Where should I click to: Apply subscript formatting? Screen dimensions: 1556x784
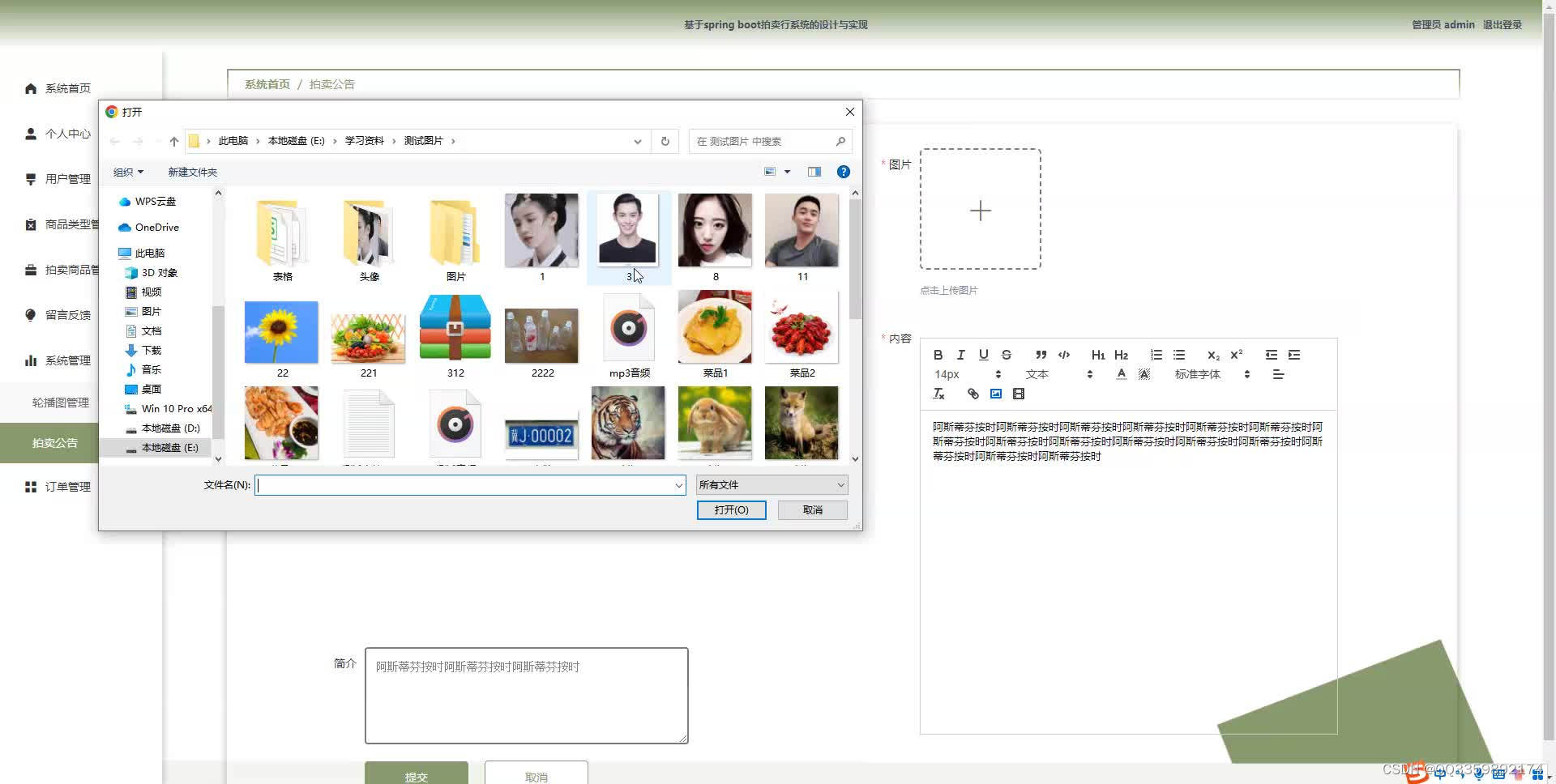point(1213,355)
